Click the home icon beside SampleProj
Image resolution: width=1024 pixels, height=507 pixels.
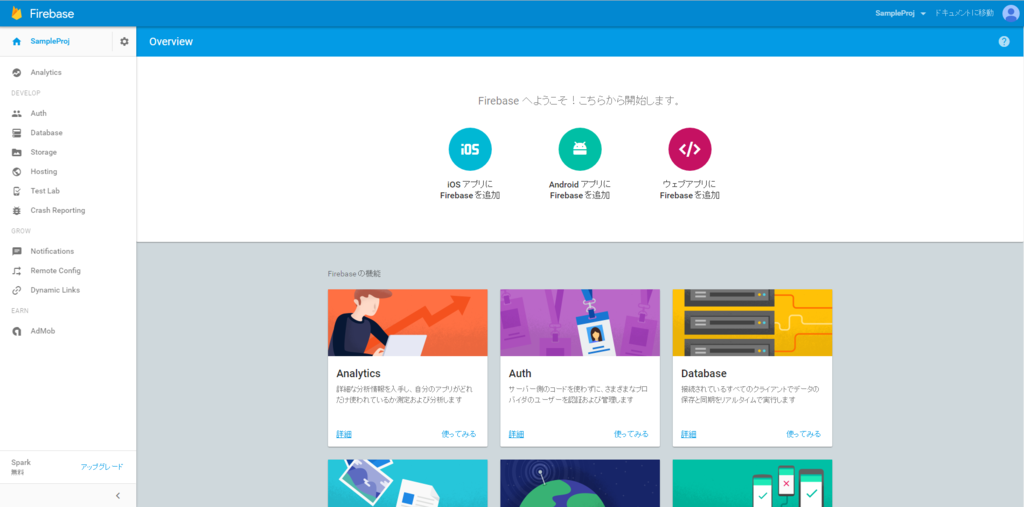[x=17, y=41]
